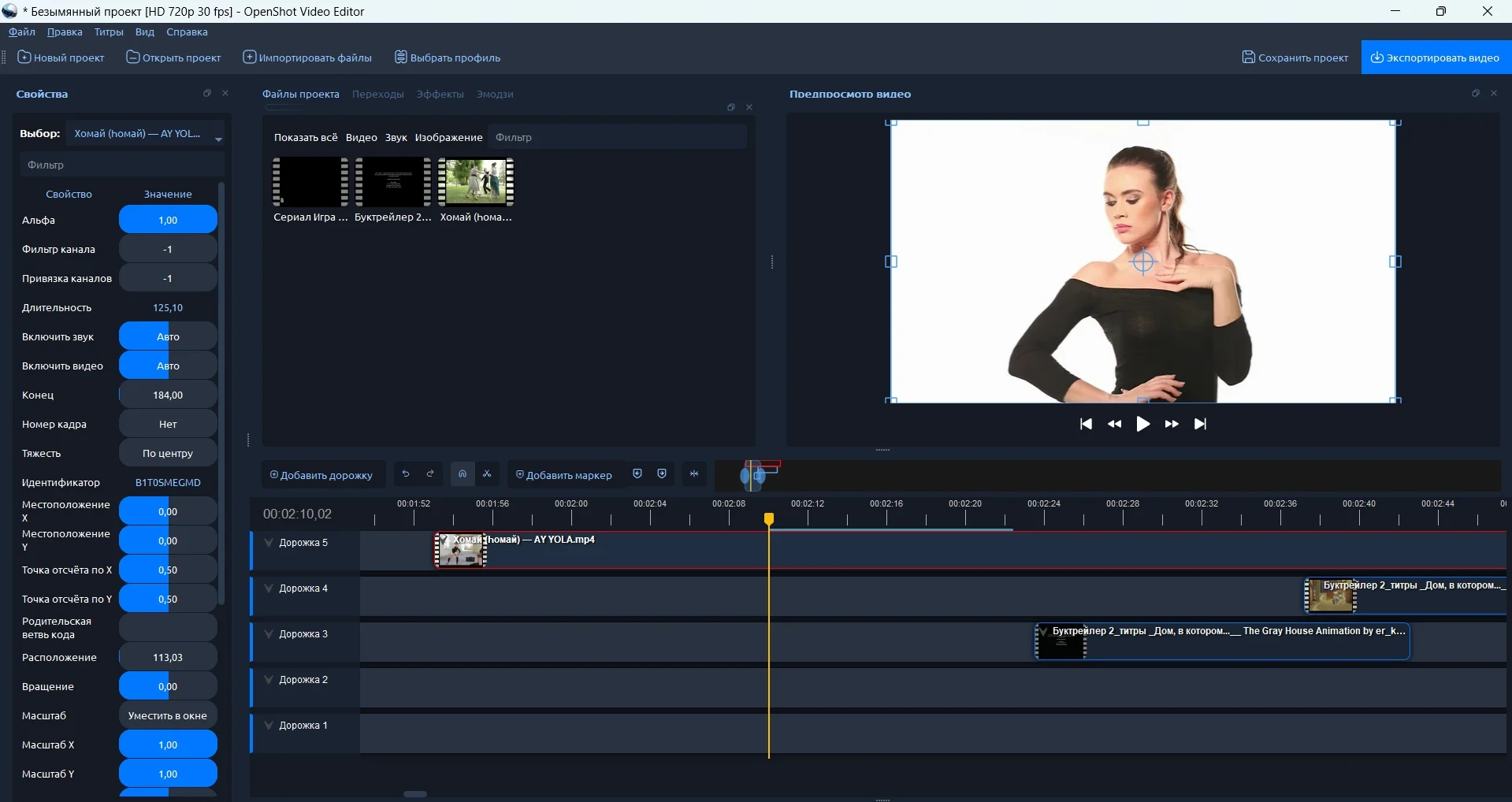Fast forward the video preview

[1172, 424]
